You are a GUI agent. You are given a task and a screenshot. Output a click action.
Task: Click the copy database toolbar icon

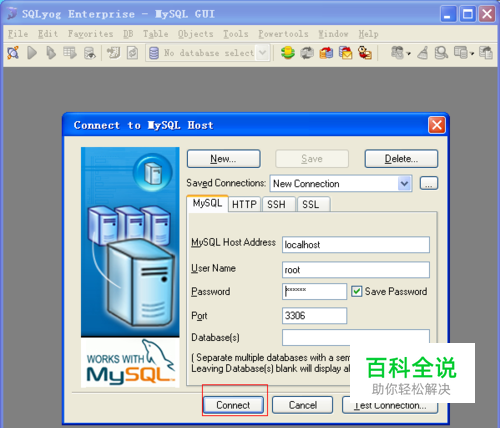click(x=114, y=53)
